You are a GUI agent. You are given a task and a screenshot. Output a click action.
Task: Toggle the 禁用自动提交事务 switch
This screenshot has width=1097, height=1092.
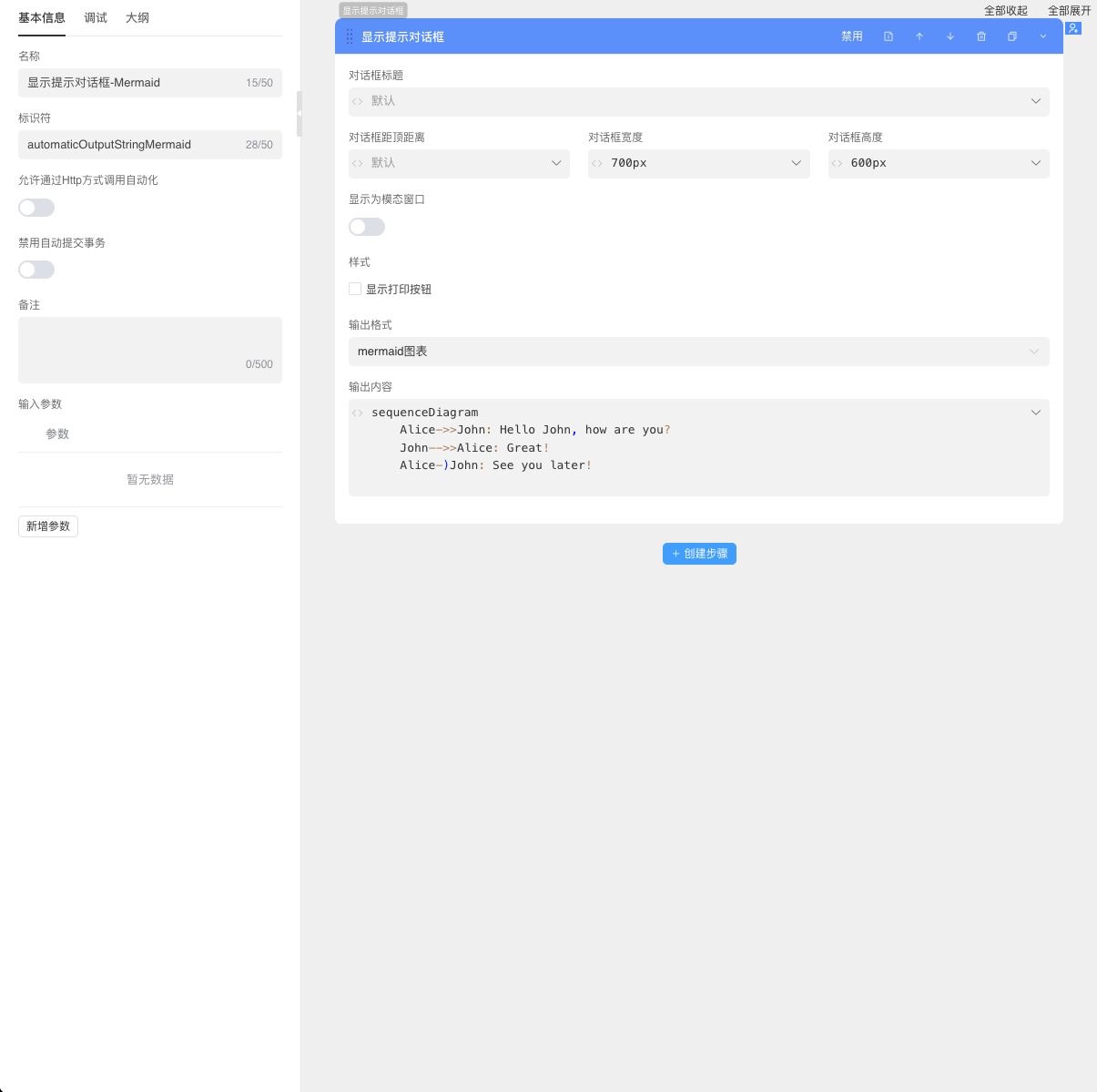[x=36, y=270]
